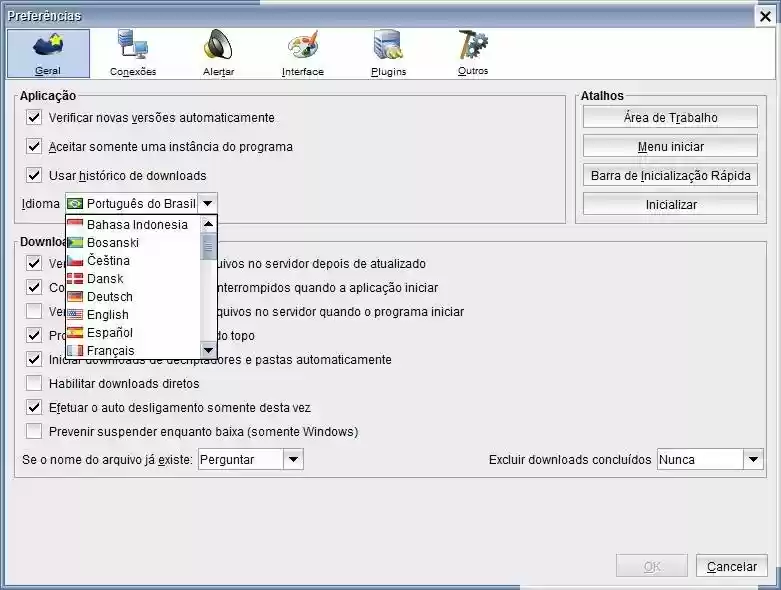The height and width of the screenshot is (590, 781).
Task: Click language list scroll up arrow
Action: (208, 224)
